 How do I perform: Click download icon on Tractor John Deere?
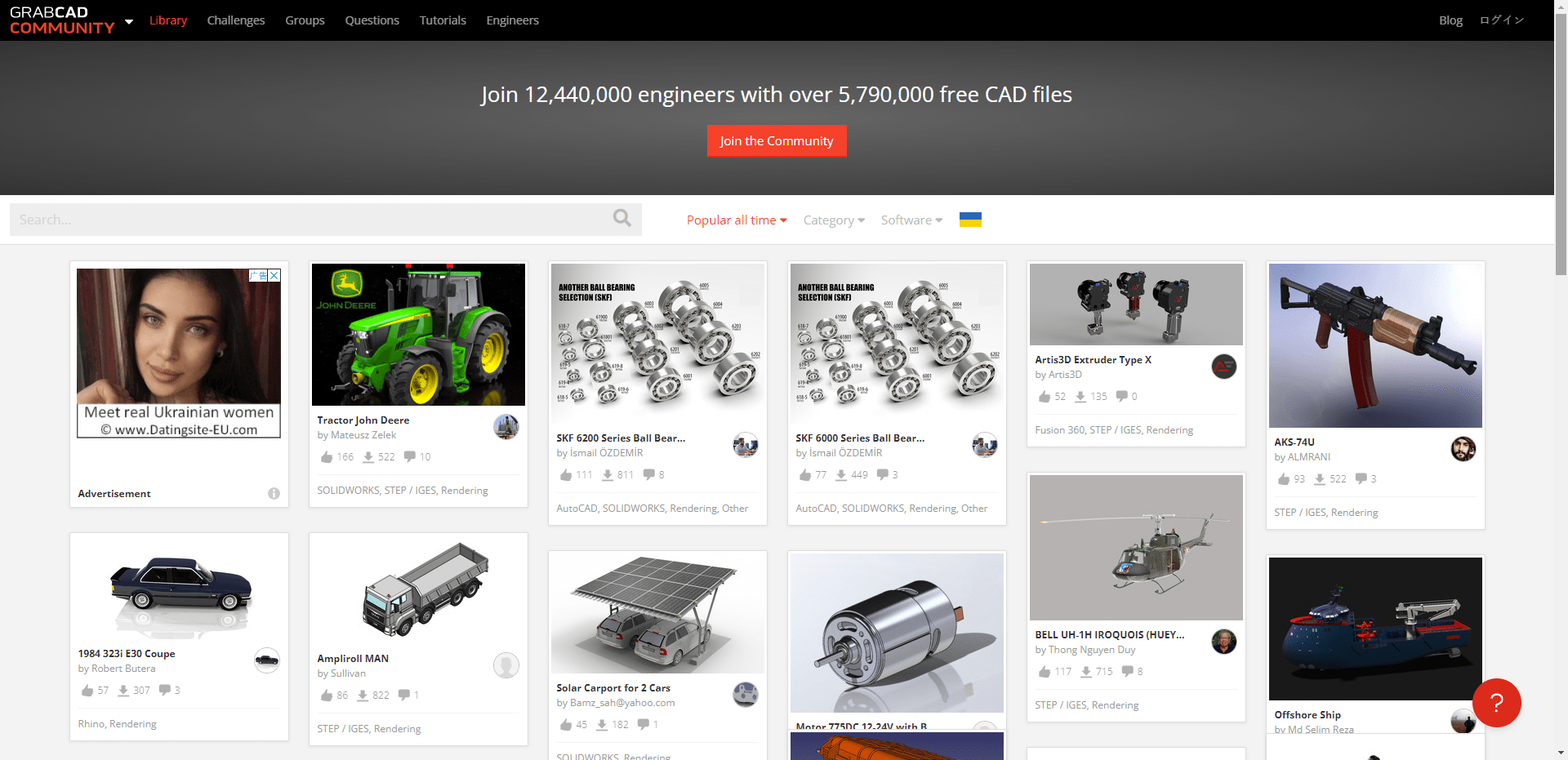point(368,457)
